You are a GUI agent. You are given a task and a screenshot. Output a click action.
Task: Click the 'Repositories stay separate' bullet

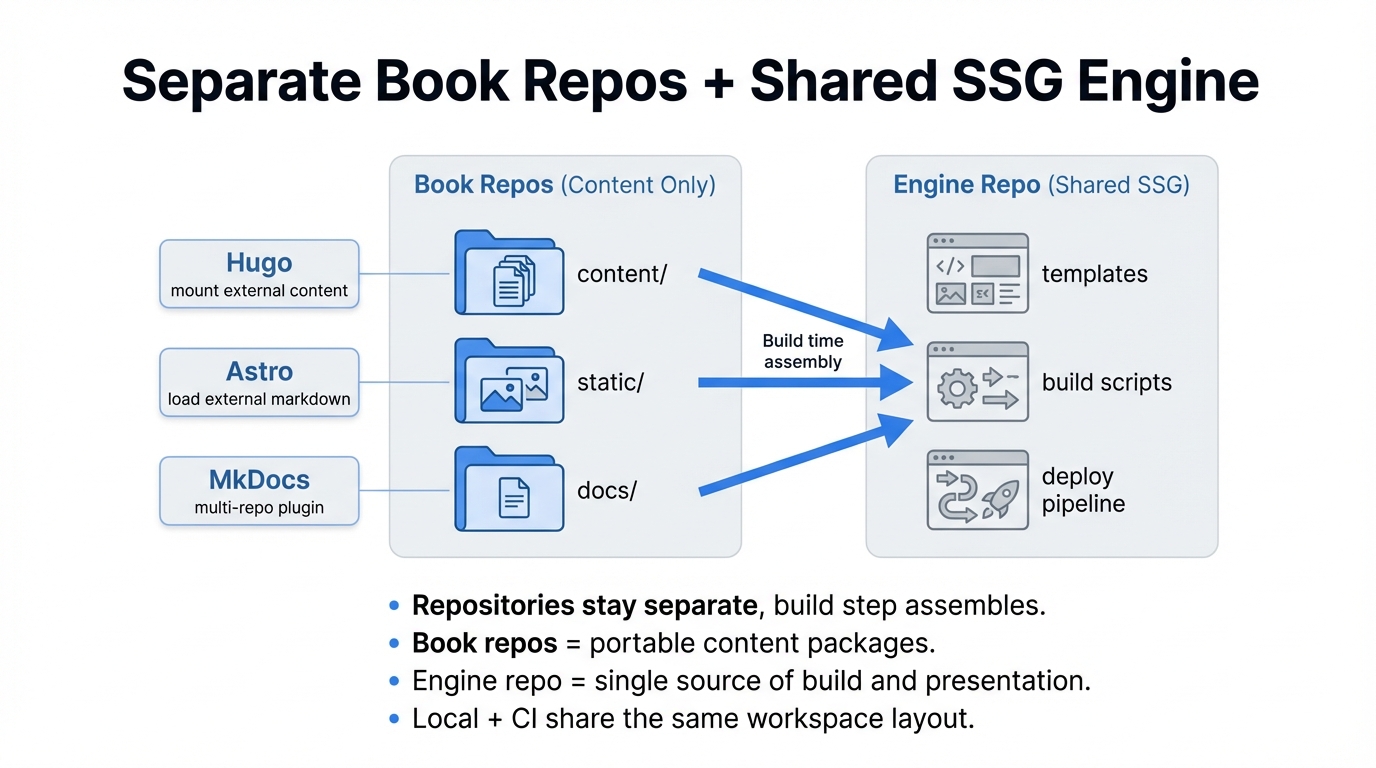[x=728, y=606]
